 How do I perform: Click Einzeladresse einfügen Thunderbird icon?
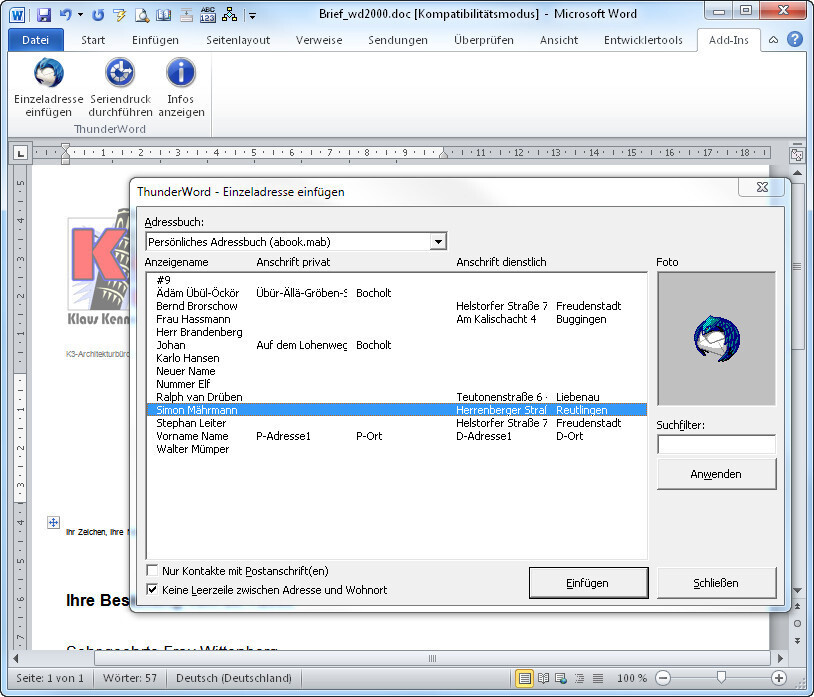pos(49,73)
